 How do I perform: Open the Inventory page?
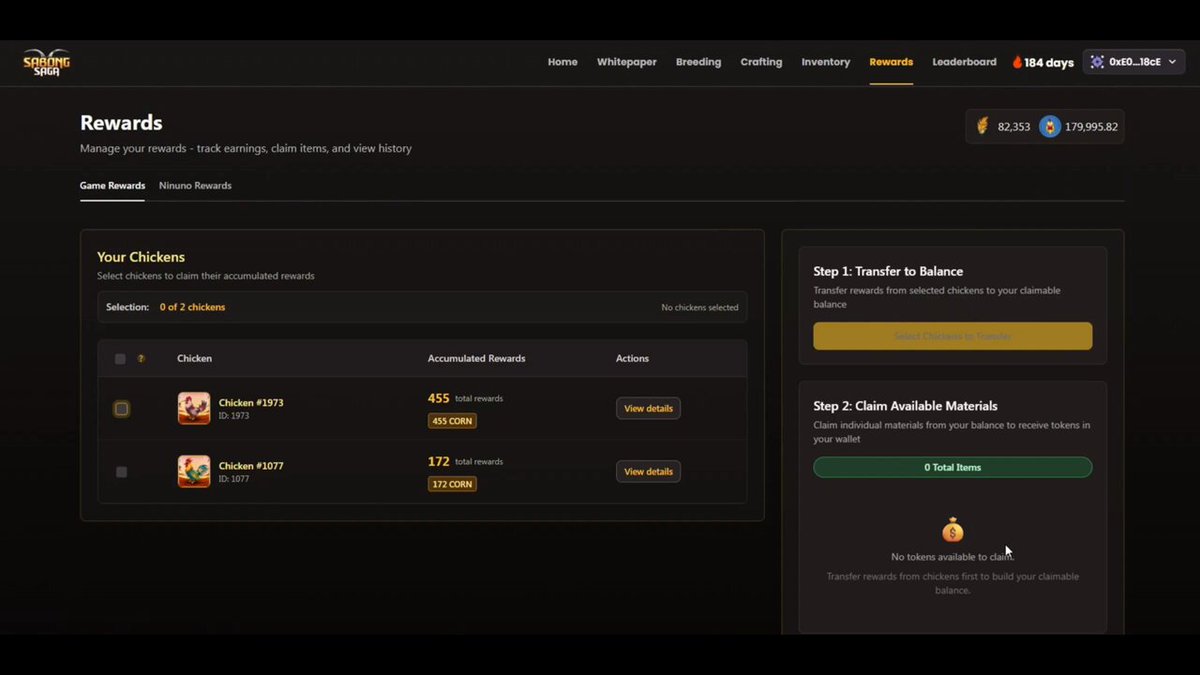tap(826, 62)
